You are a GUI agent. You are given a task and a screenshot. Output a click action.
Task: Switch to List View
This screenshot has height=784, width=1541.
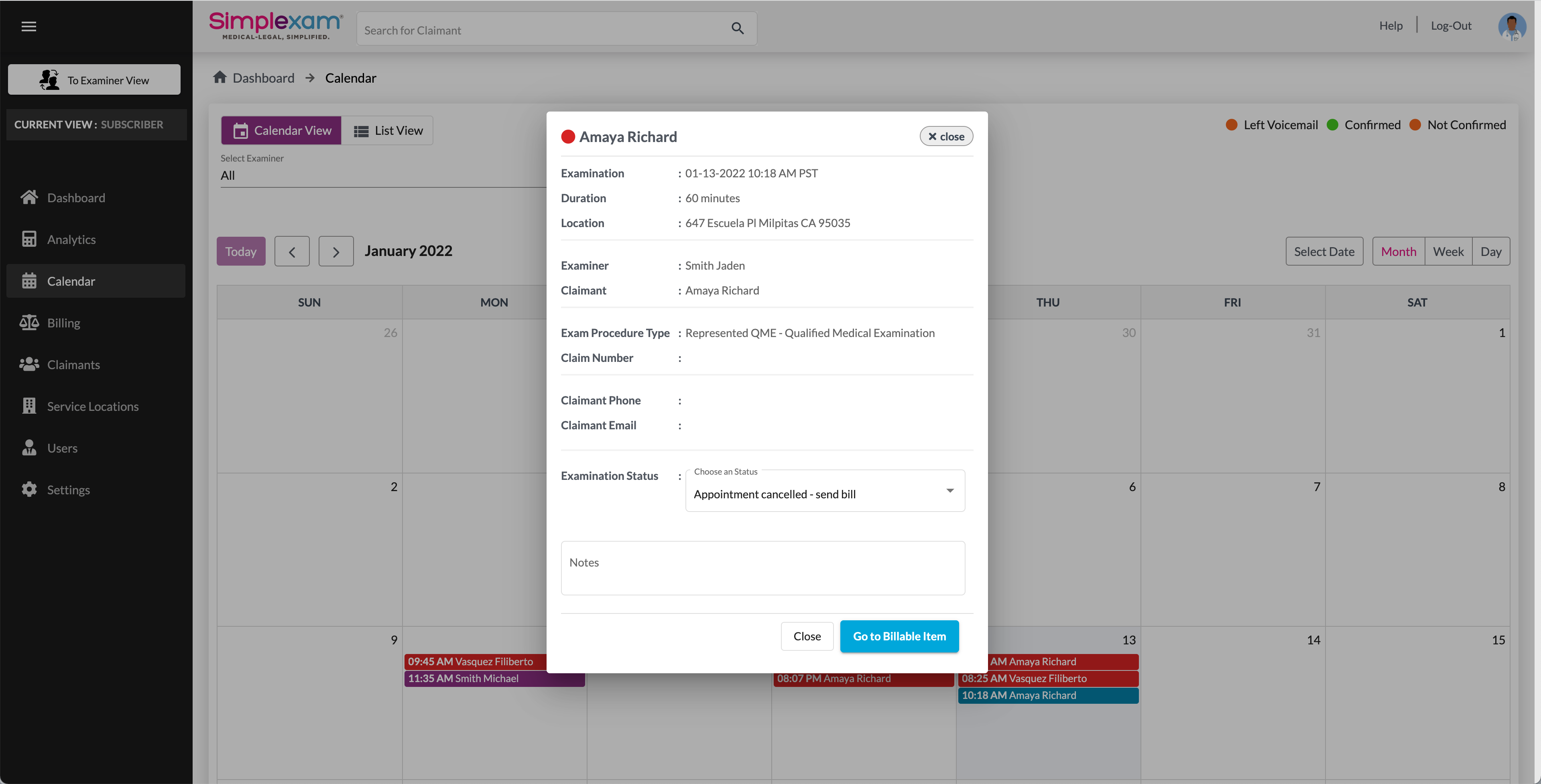[x=388, y=130]
